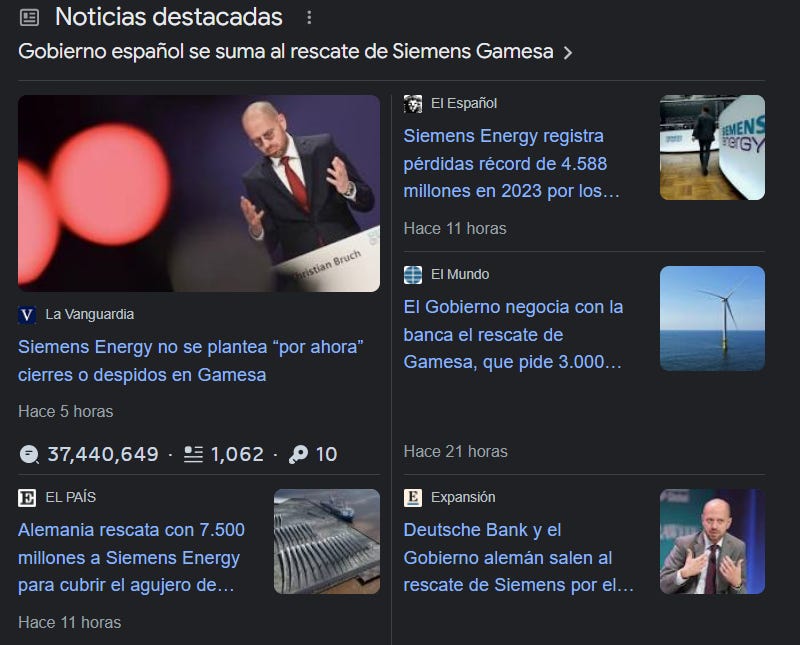This screenshot has width=800, height=645.
Task: Open article about pérdidas récord de 4.588 millones
Action: point(511,164)
